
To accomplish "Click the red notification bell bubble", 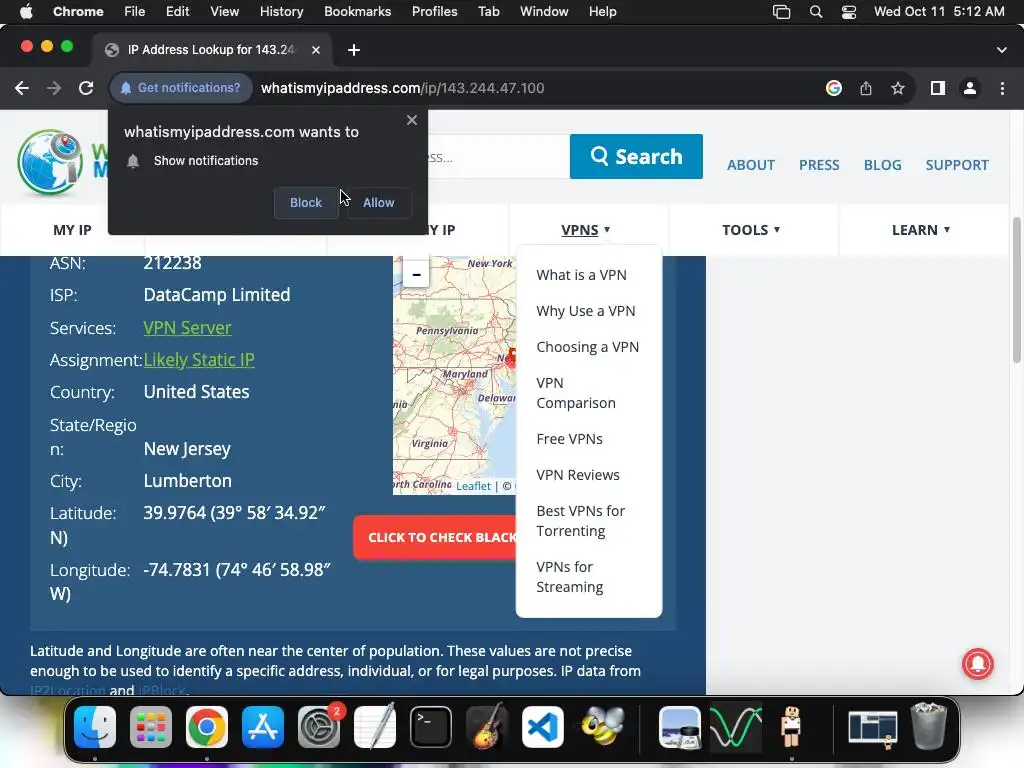I will tap(978, 664).
